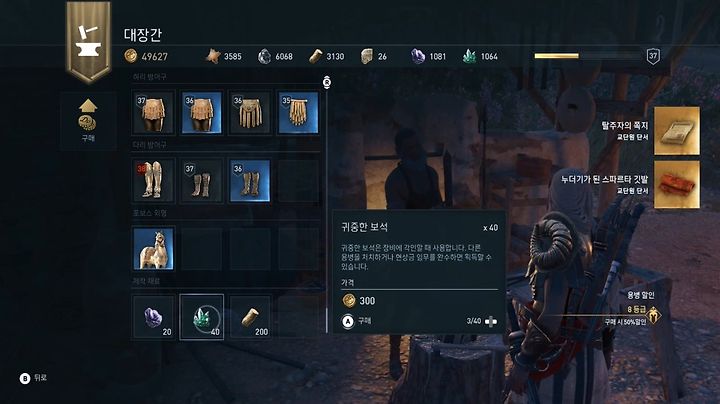Click the inventory list scrollbar
720x404 pixels.
click(326, 207)
